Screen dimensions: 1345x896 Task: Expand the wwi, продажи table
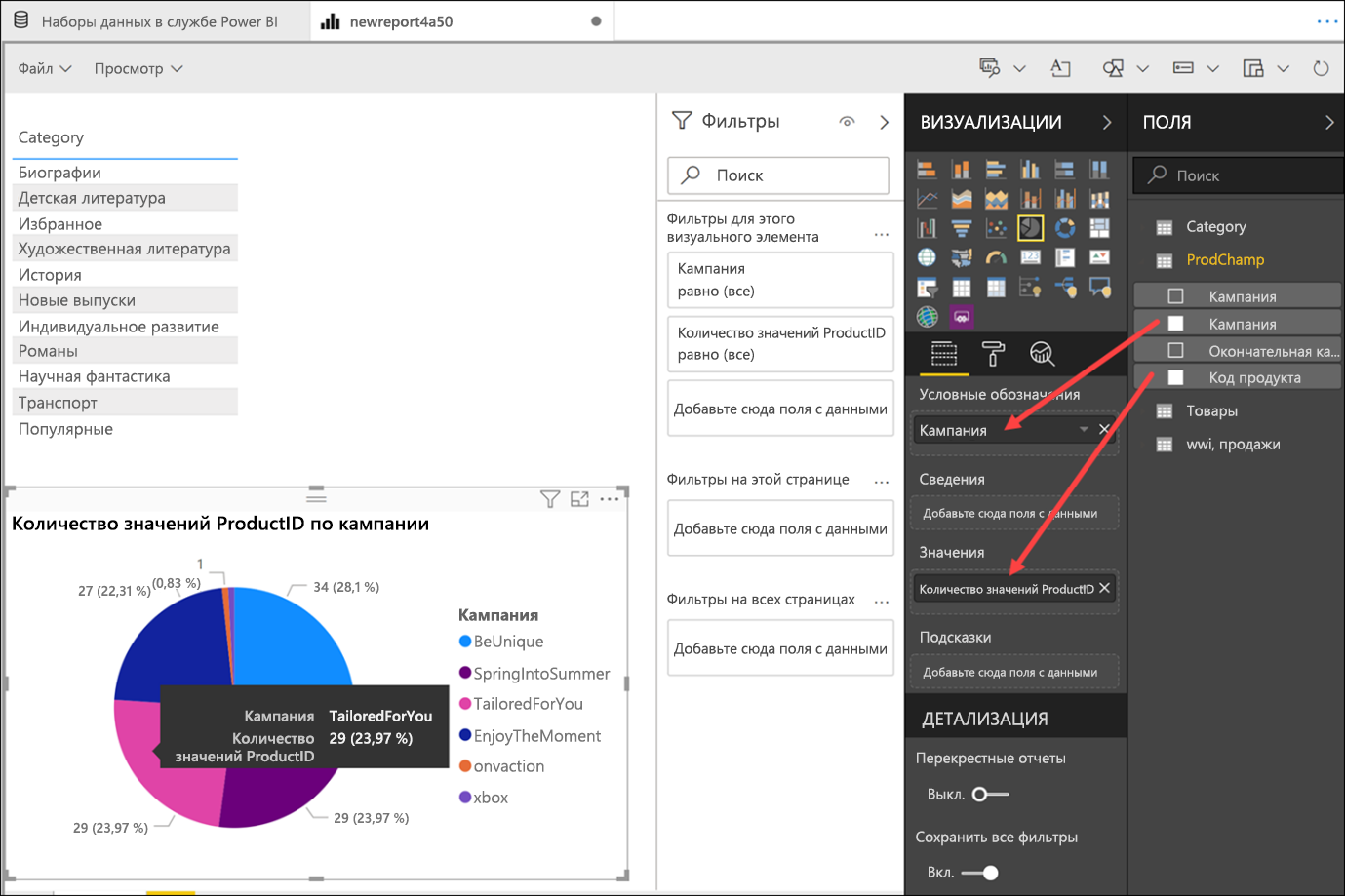coord(1233,445)
